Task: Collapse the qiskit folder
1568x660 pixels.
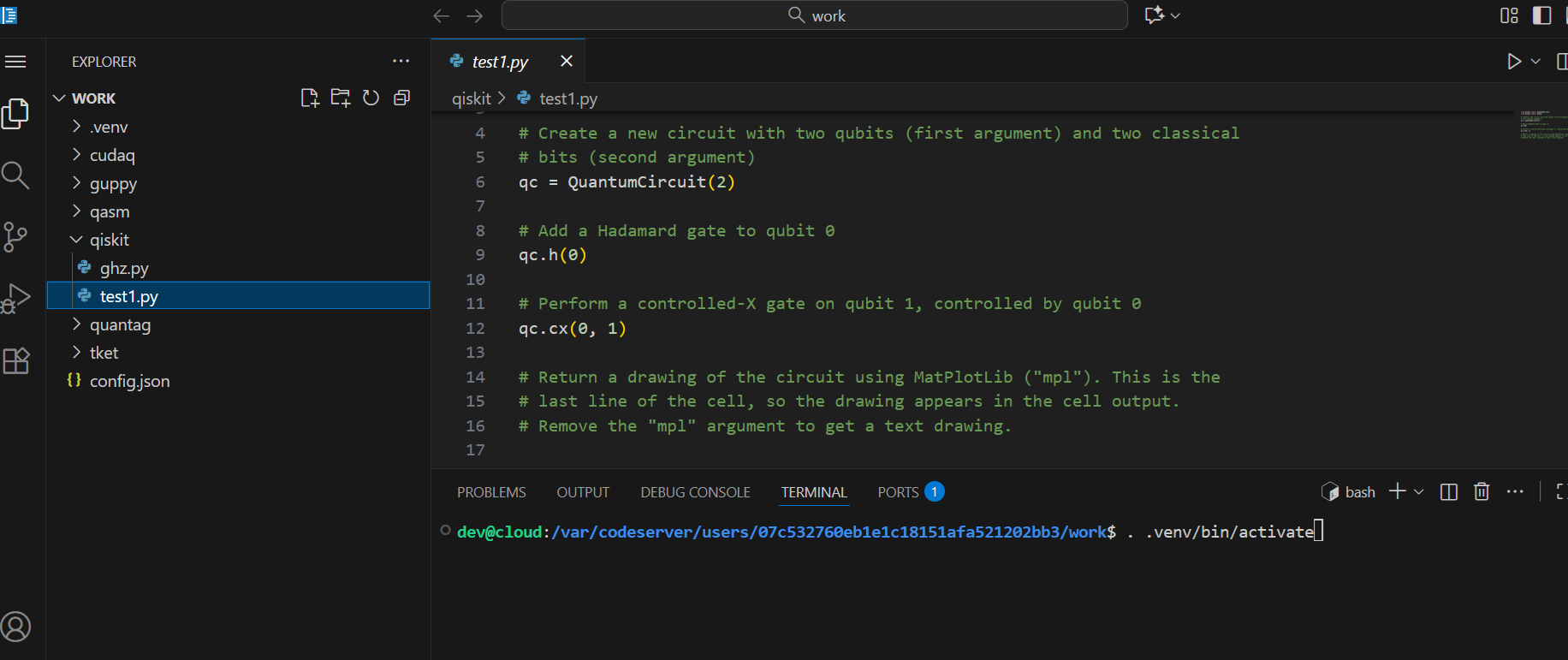Action: point(110,240)
